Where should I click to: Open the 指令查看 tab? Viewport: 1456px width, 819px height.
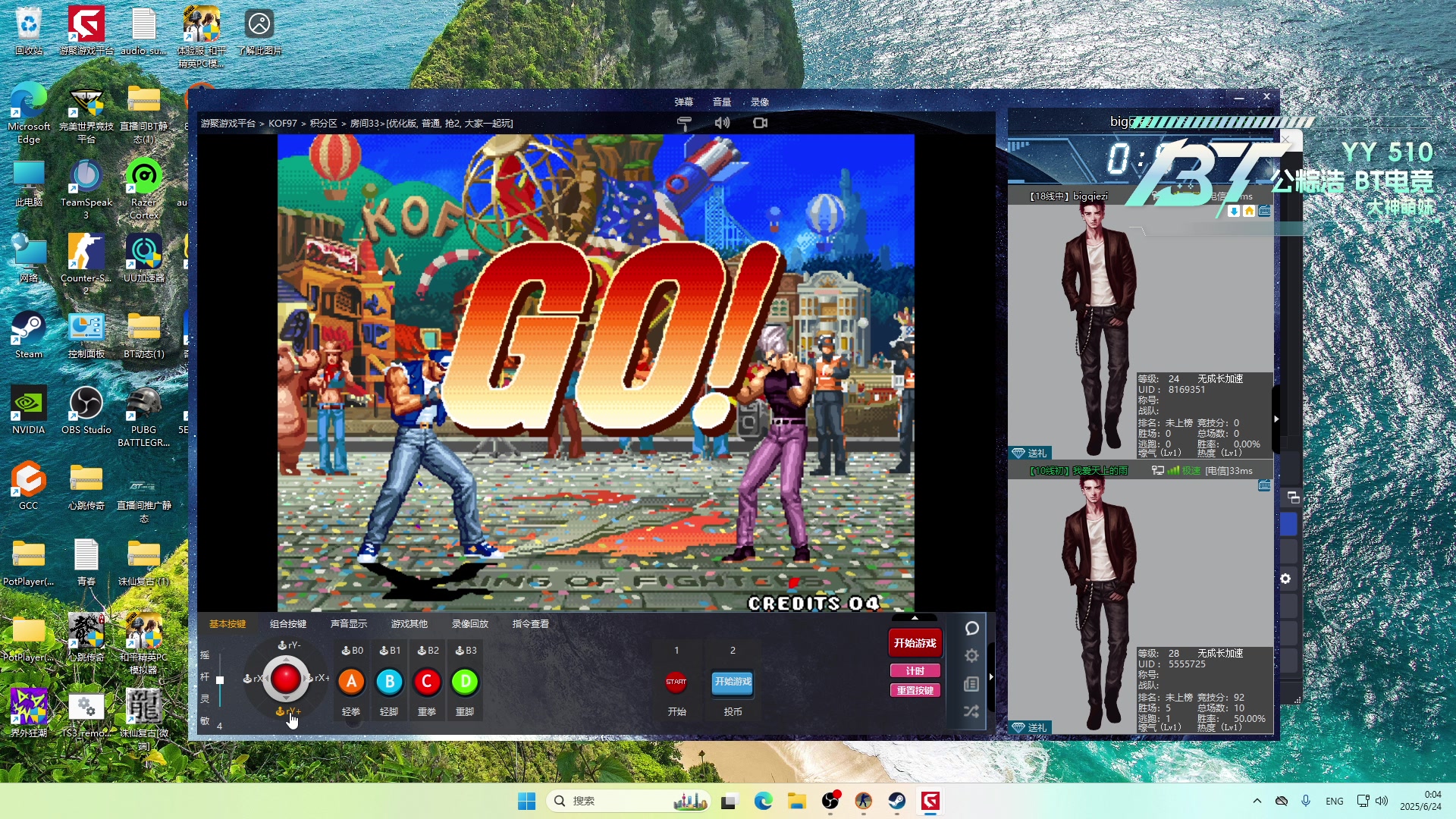pyautogui.click(x=531, y=624)
